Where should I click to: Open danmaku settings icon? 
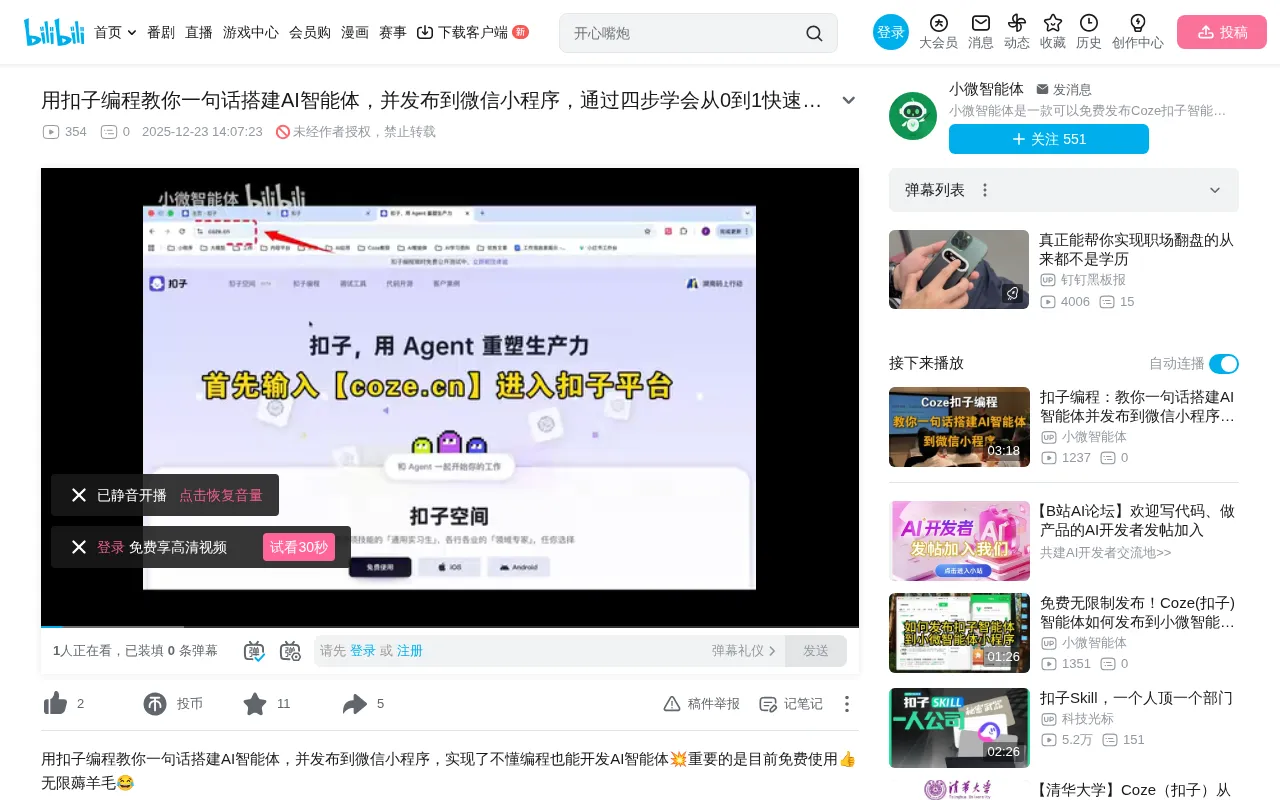point(290,651)
